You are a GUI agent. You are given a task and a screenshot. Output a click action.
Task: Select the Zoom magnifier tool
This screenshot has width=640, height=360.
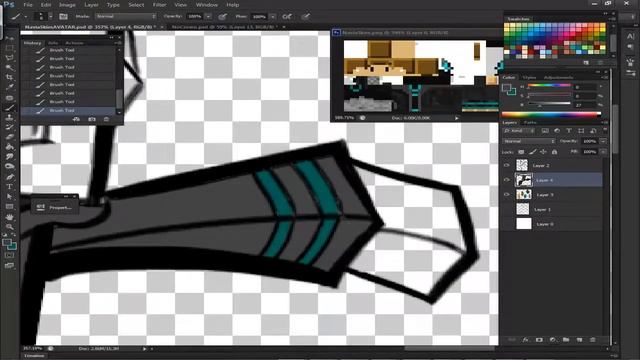click(x=10, y=227)
